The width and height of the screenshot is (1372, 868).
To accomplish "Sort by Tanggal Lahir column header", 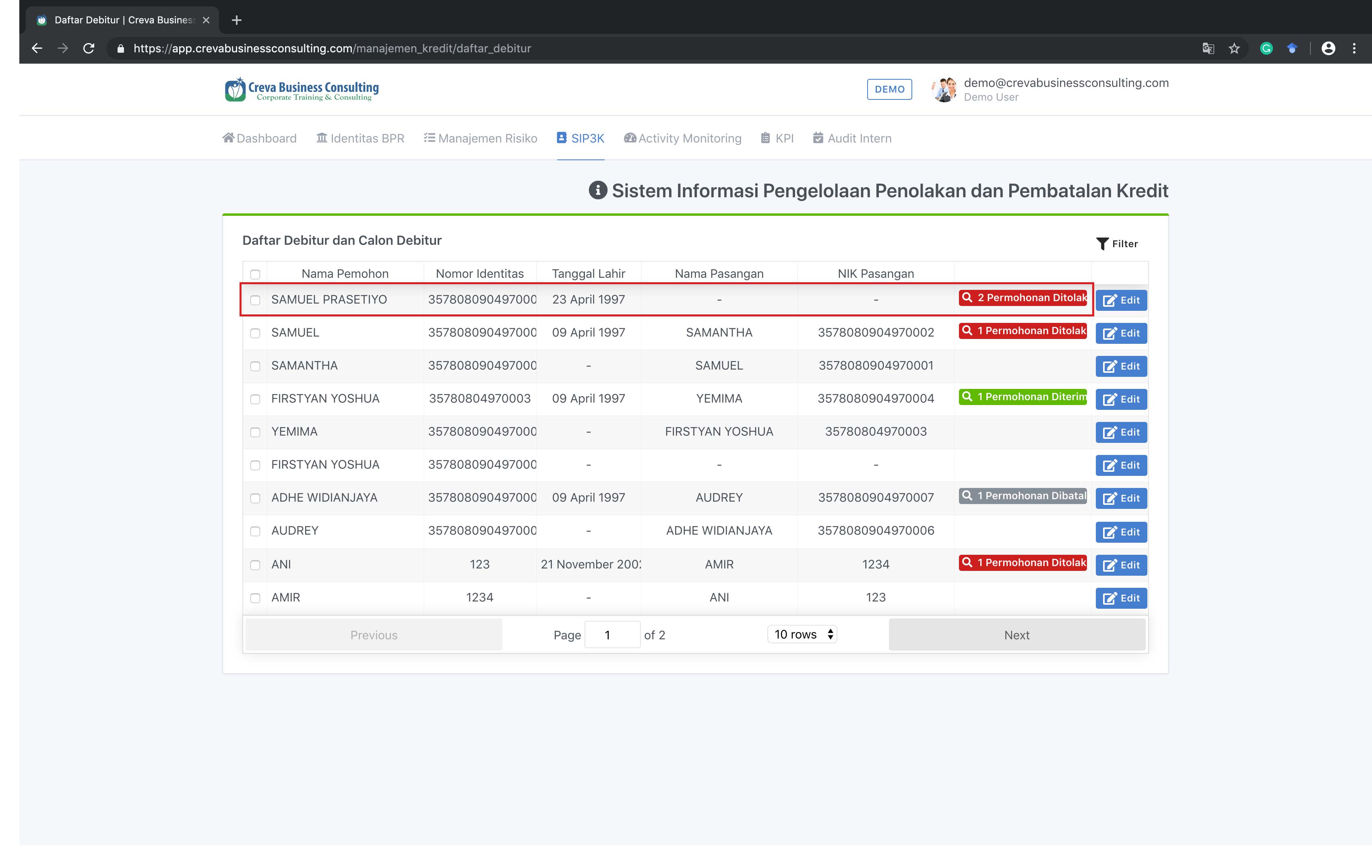I will pos(589,274).
